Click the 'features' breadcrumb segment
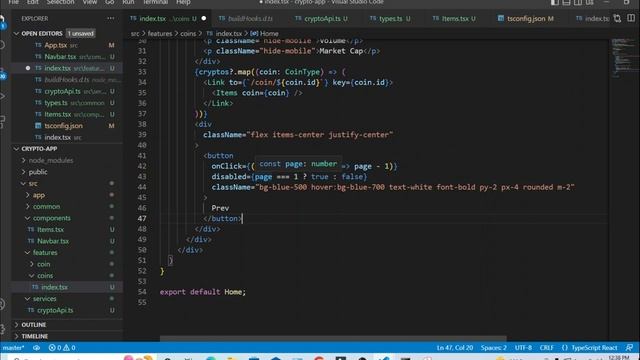 (160, 33)
